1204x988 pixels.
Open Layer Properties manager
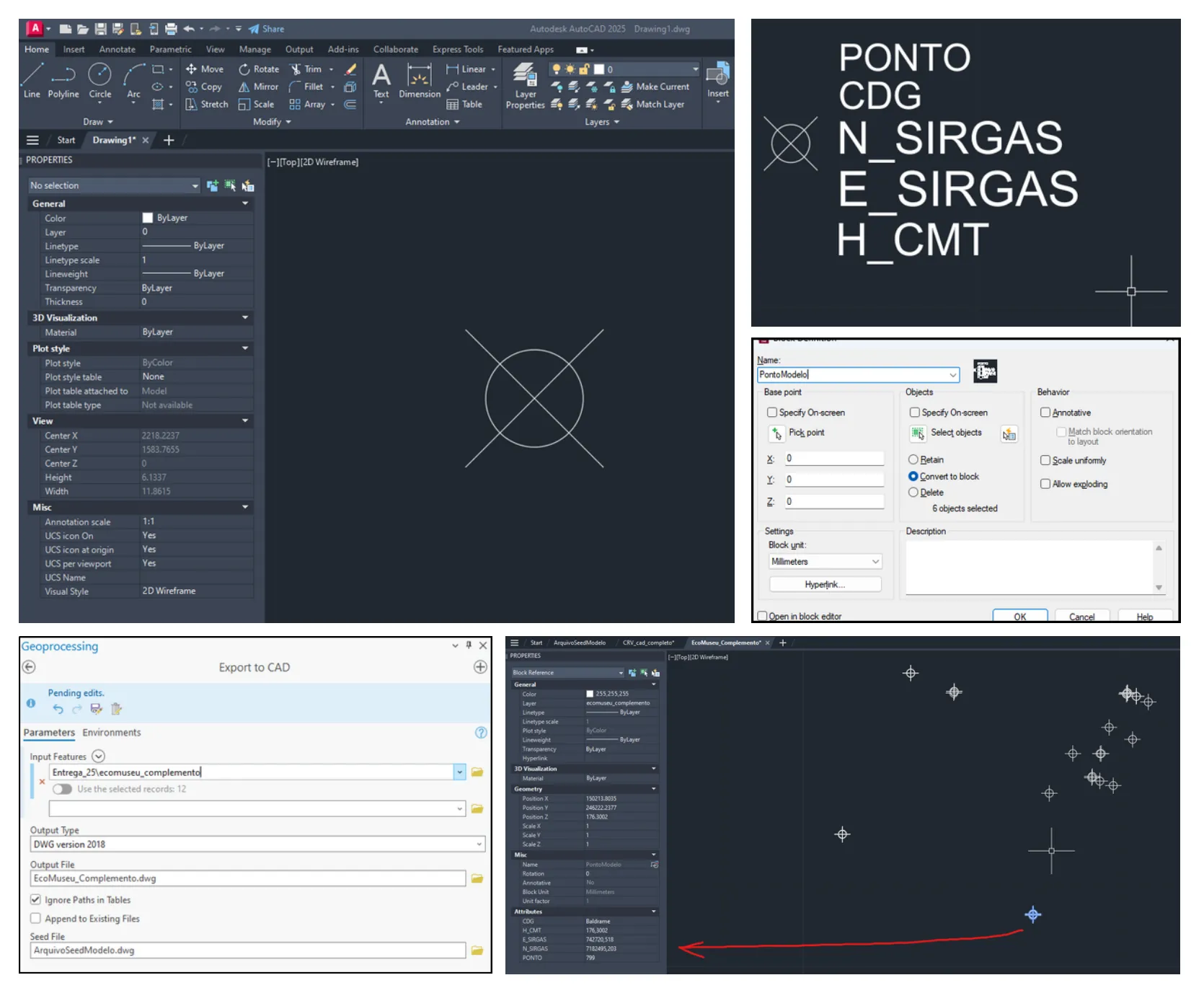click(525, 86)
